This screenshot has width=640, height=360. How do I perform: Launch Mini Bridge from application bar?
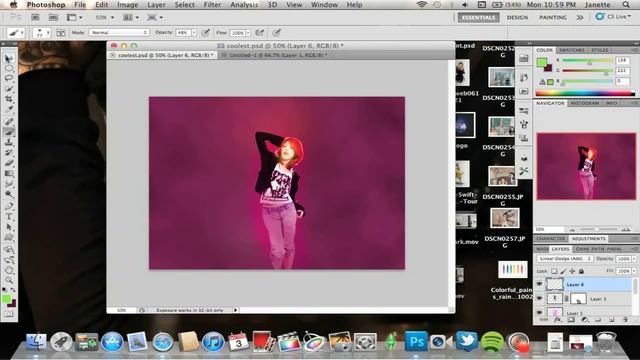53,18
